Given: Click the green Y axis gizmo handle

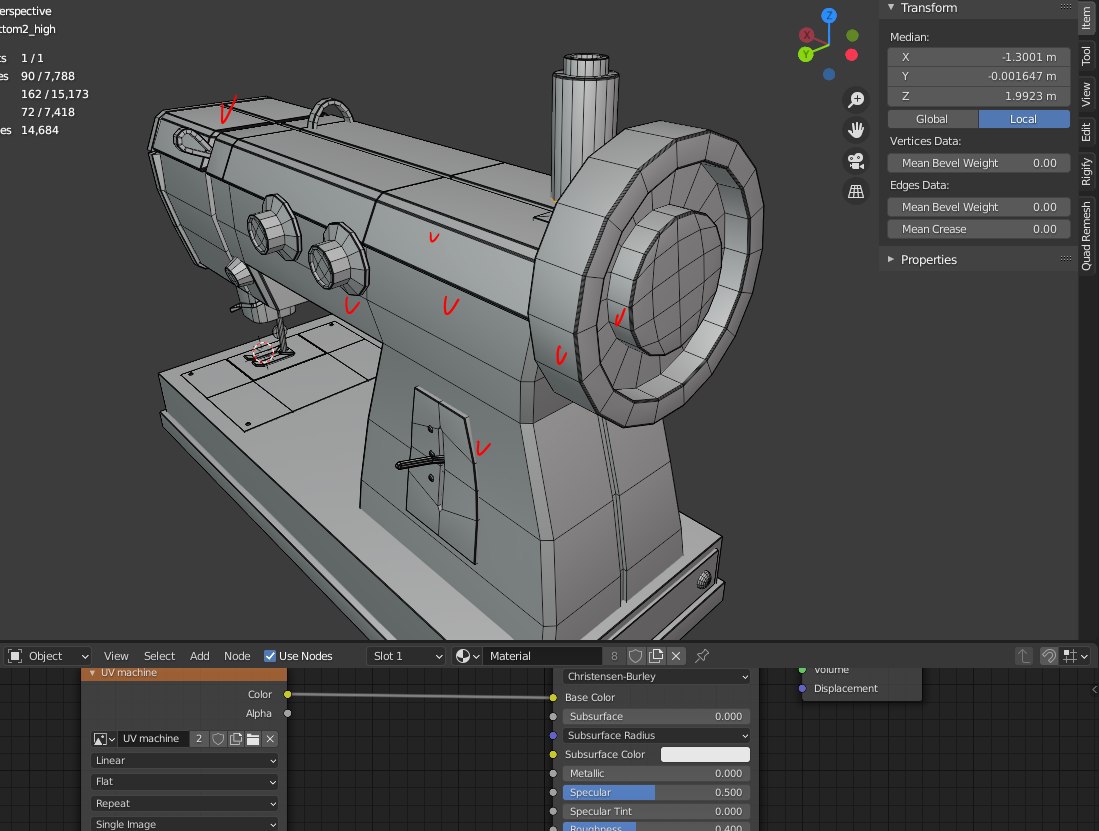Looking at the screenshot, I should (x=806, y=54).
